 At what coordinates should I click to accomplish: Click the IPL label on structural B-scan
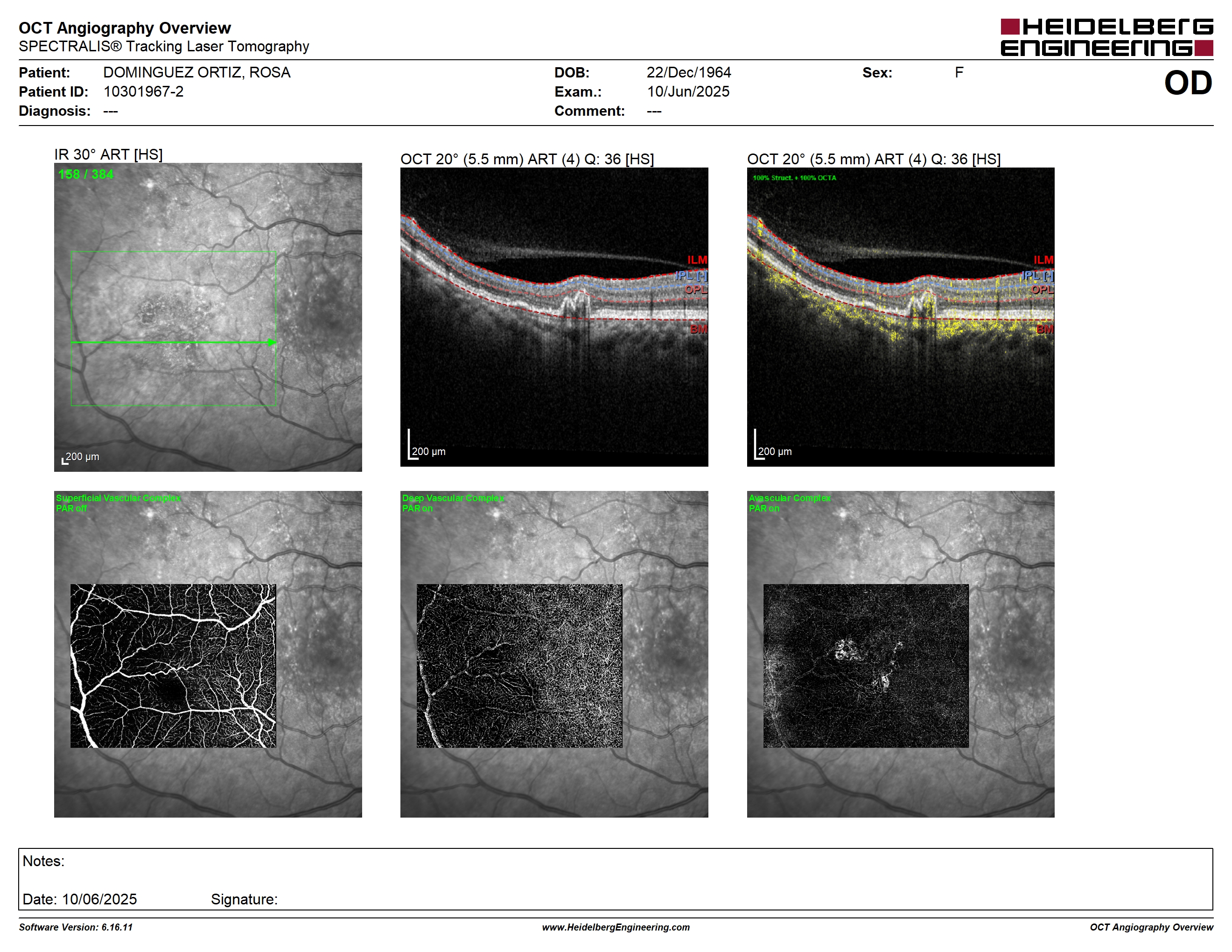[691, 275]
